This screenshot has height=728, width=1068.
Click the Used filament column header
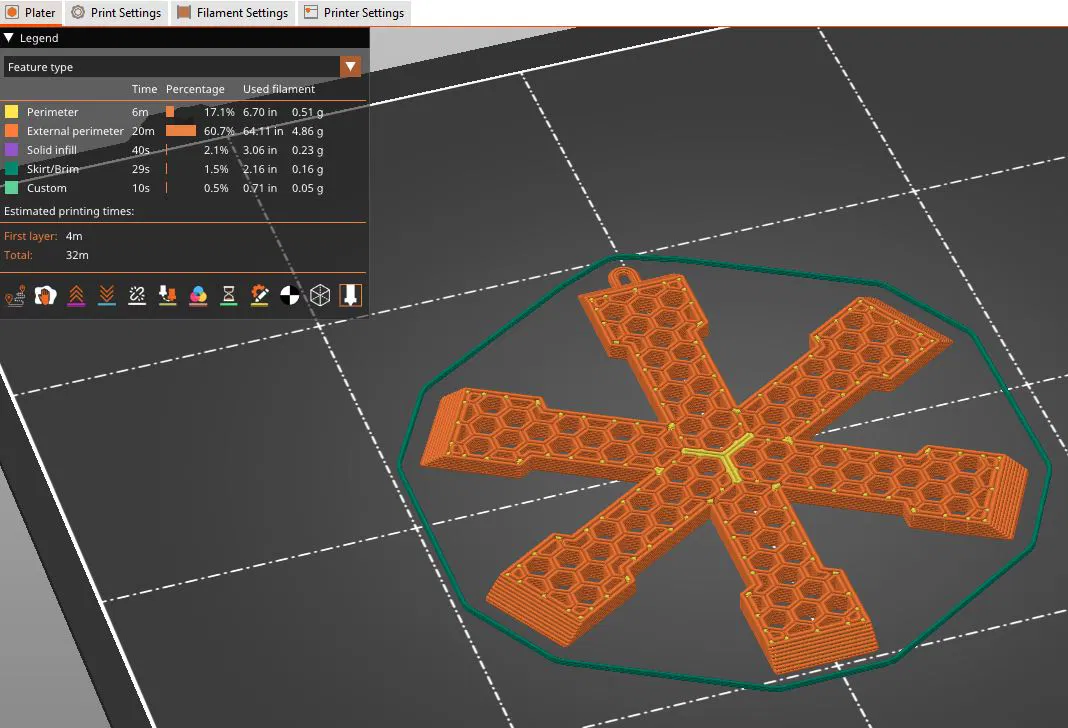[279, 89]
